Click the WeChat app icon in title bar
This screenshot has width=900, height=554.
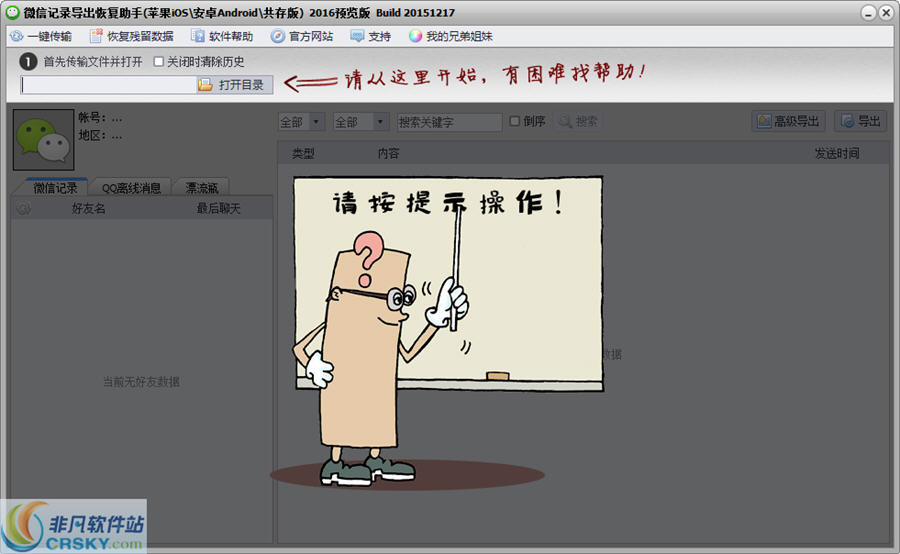12,12
